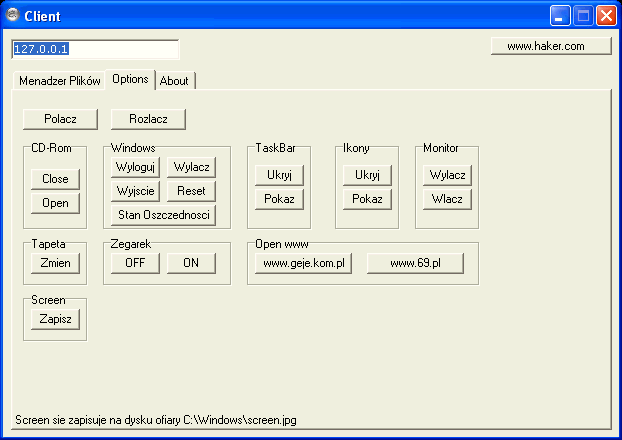The width and height of the screenshot is (622, 440).
Task: Click the IP address input field
Action: (x=95, y=49)
